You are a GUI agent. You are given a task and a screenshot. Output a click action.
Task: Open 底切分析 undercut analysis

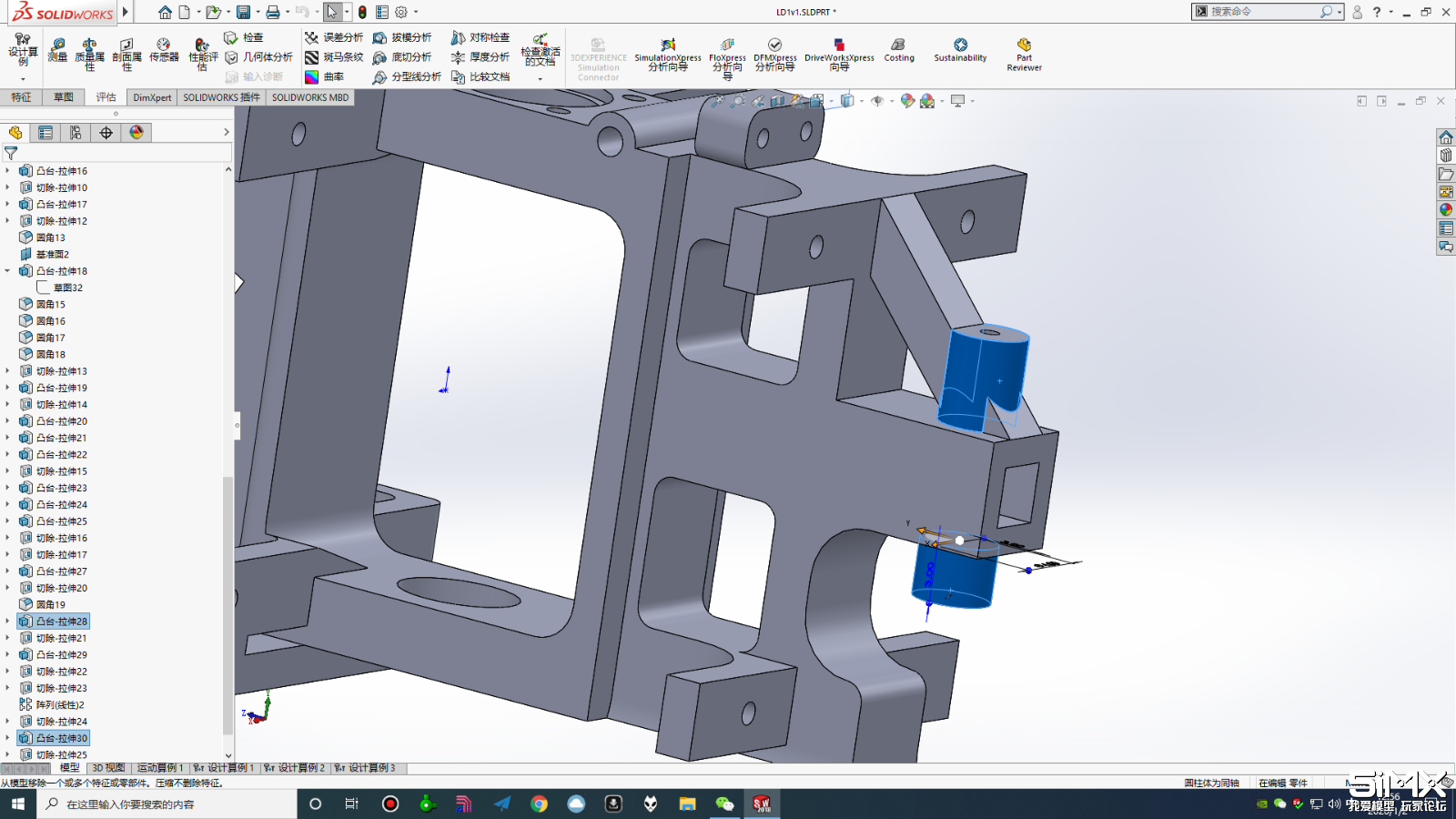point(402,57)
